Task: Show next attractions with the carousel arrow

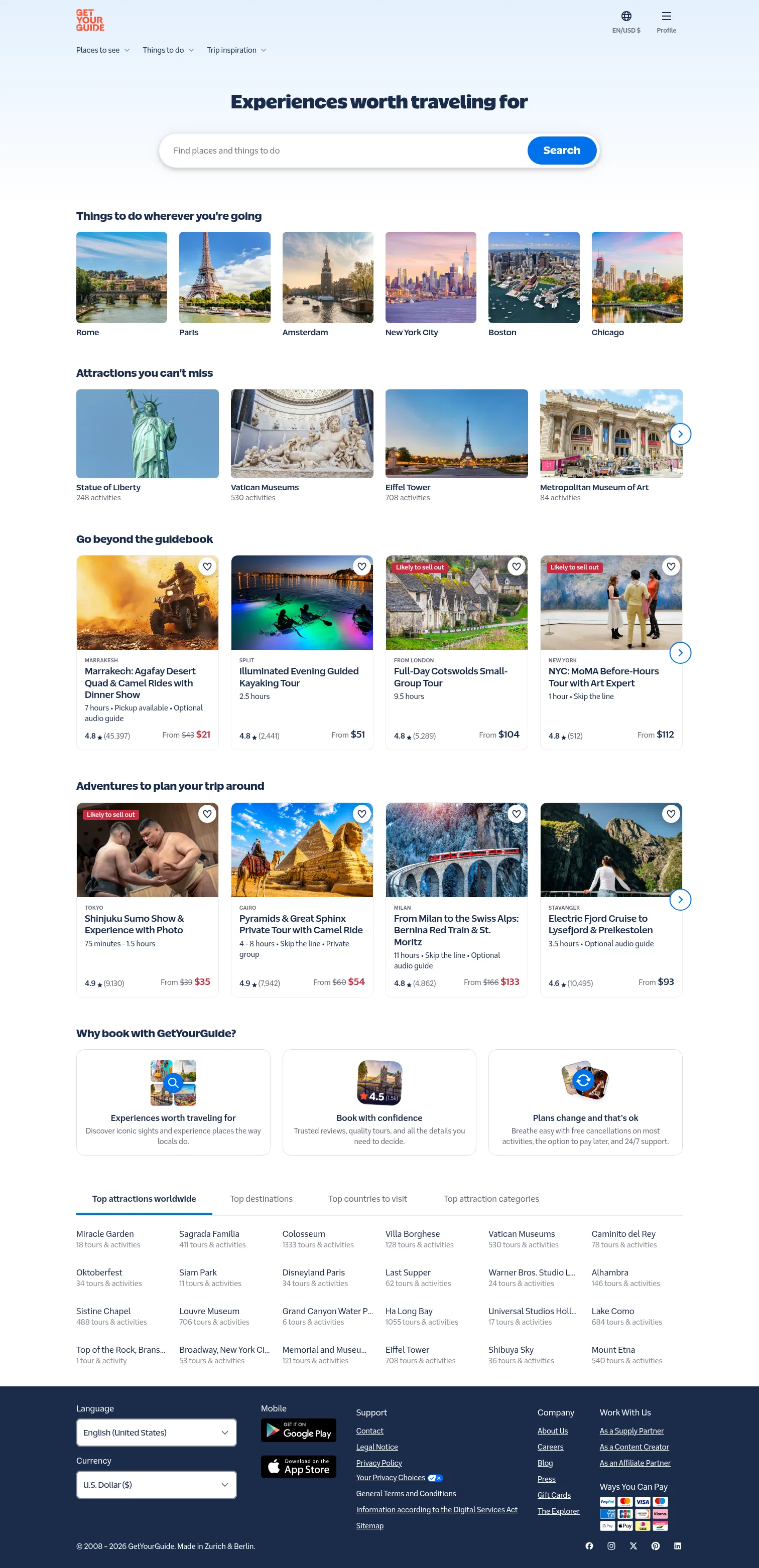Action: coord(680,434)
